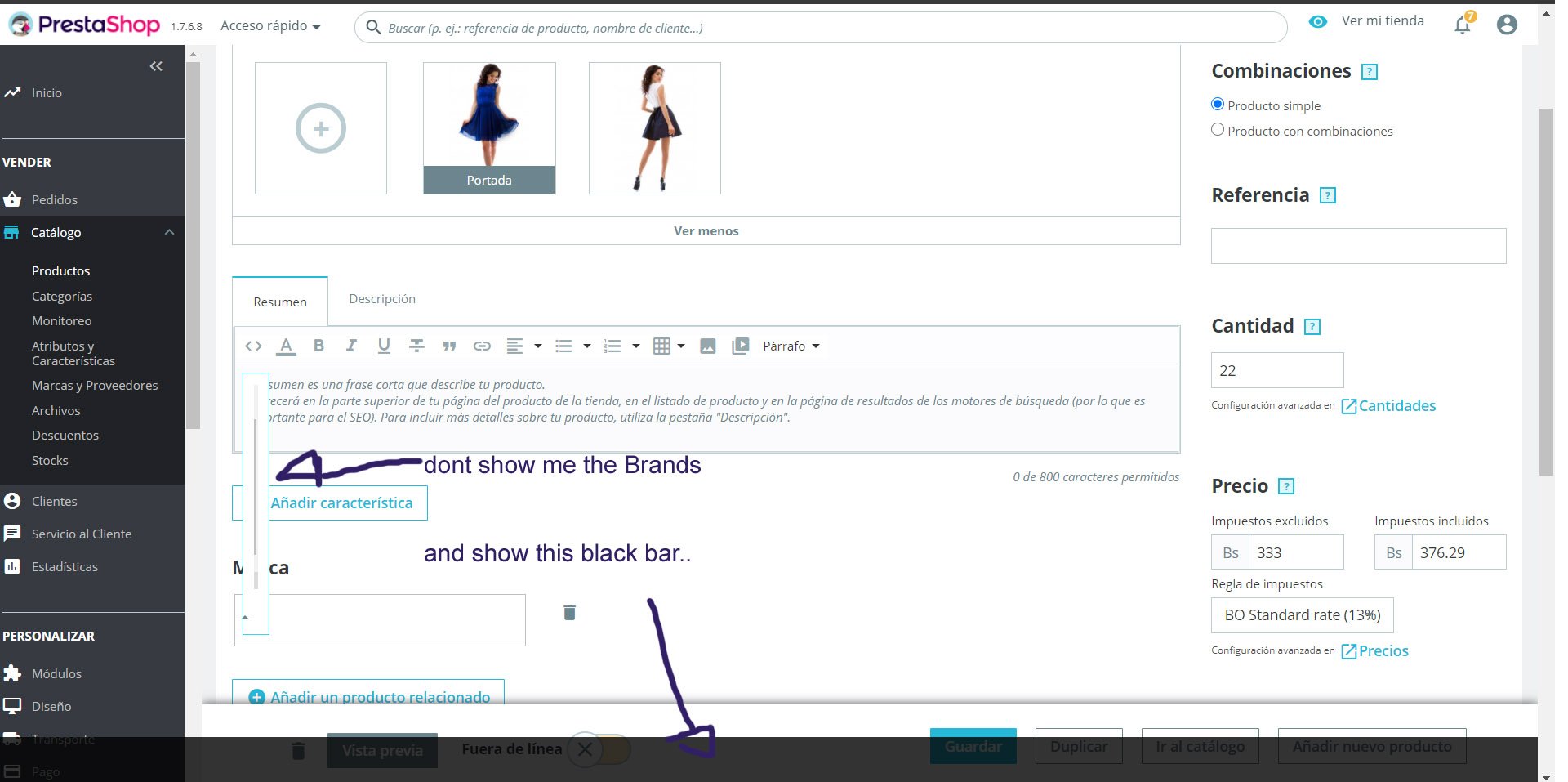Screen dimensions: 1568x782
Task: Open the Referencia help icon
Action: (1328, 196)
